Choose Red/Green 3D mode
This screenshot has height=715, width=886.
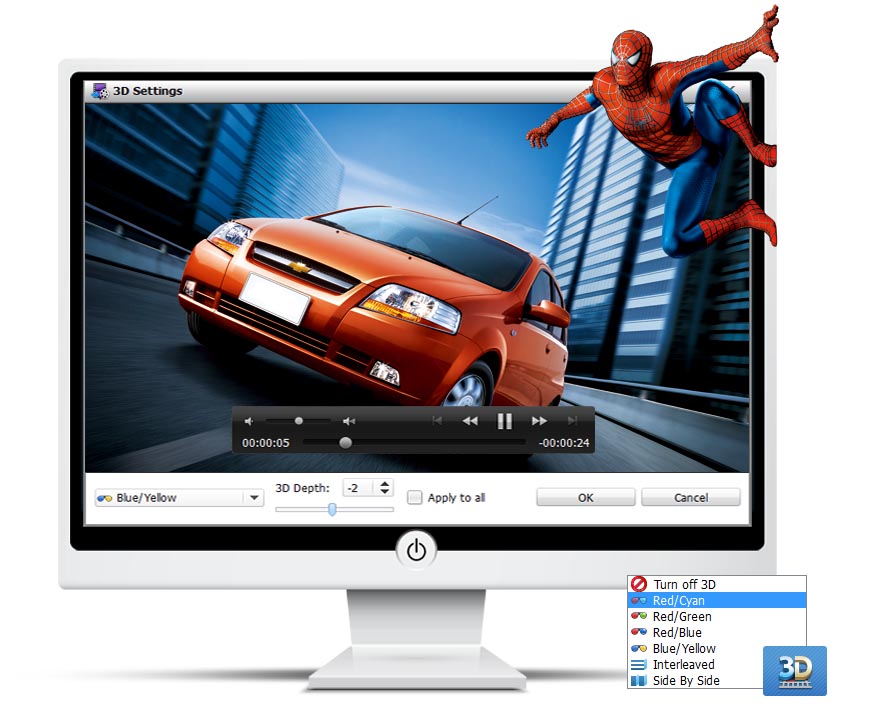click(717, 617)
